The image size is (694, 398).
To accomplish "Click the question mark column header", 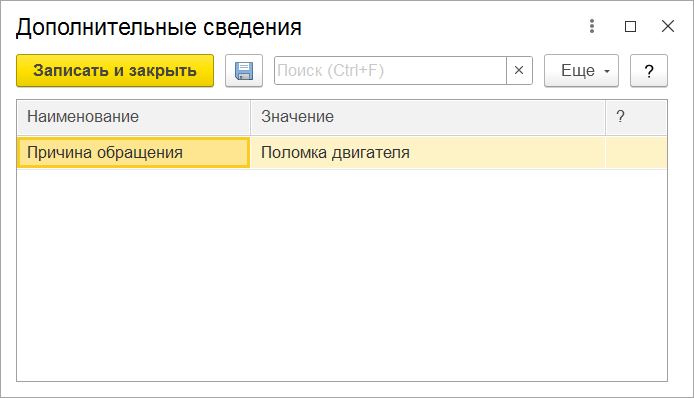I will (x=636, y=117).
